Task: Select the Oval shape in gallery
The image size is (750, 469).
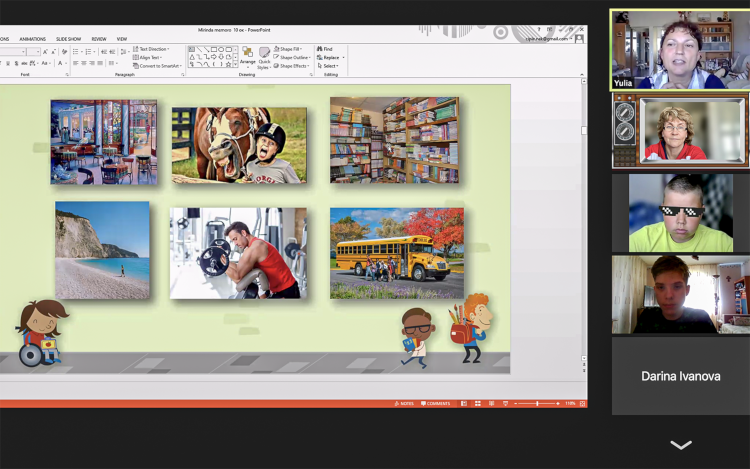Action: tap(221, 49)
